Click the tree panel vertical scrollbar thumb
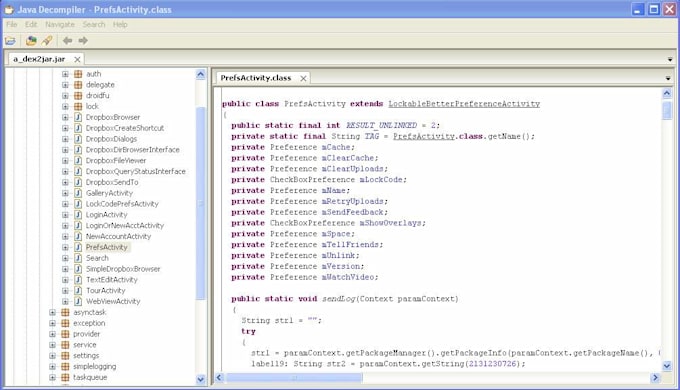680x390 pixels. coord(200,203)
